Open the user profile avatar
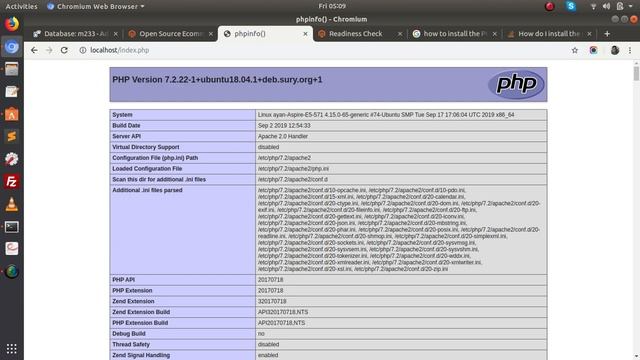 (615, 50)
